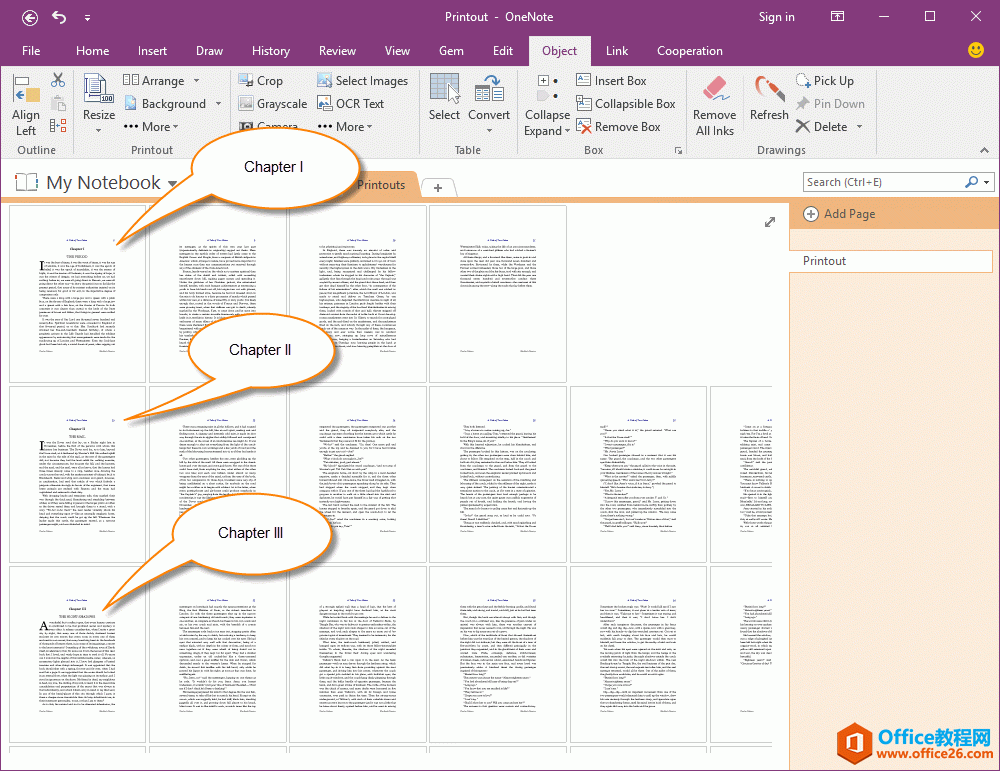Run OCR Text on the printout
This screenshot has width=1000, height=771.
click(350, 104)
